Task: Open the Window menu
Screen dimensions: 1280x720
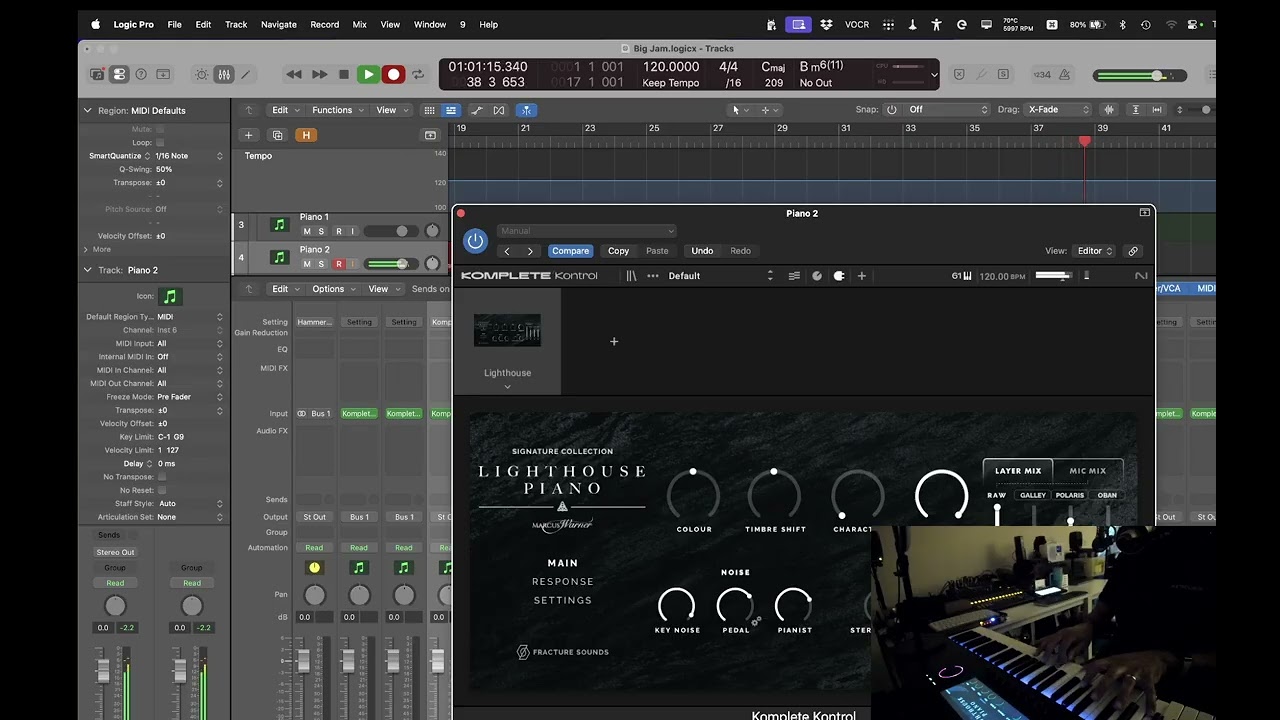Action: point(430,24)
